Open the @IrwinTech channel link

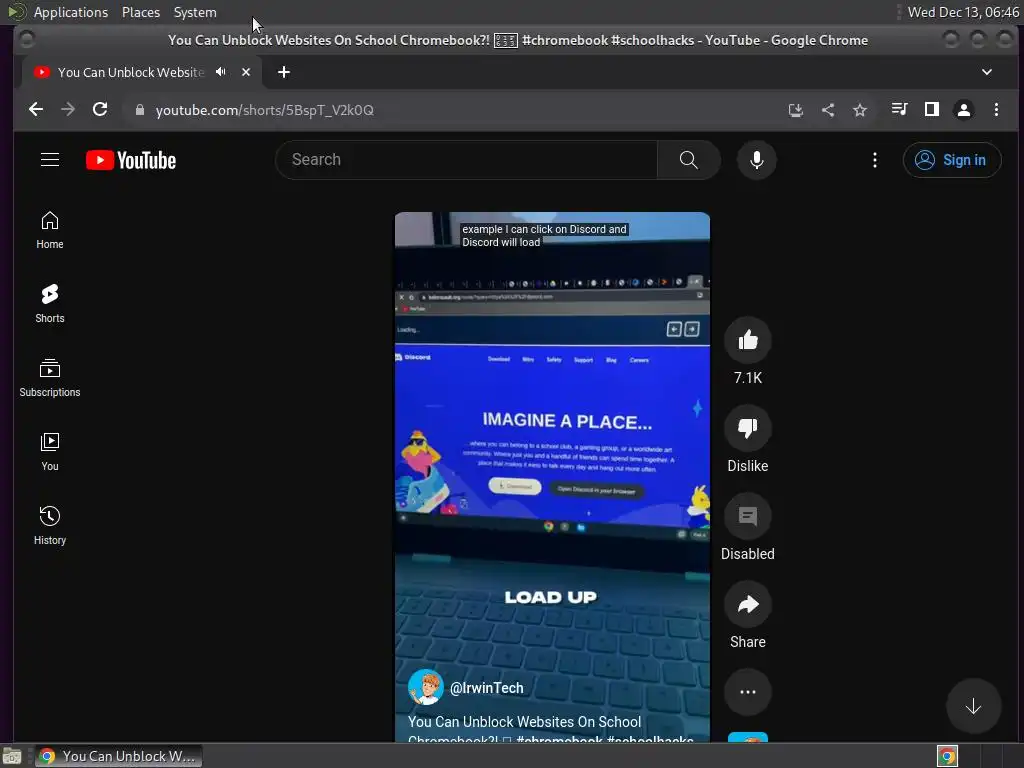(x=487, y=688)
